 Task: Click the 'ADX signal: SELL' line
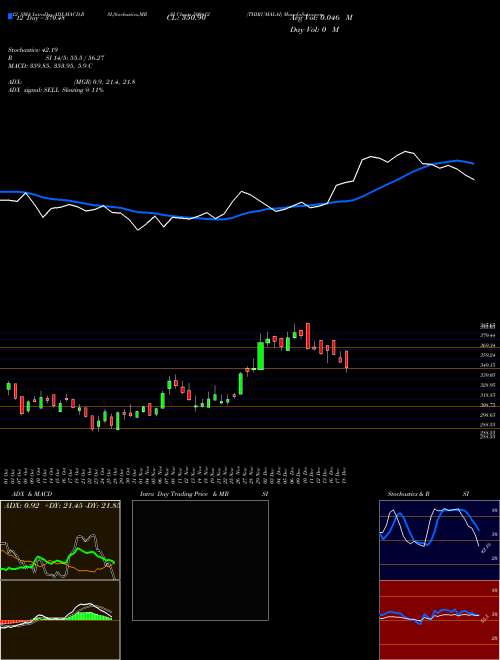point(56,90)
